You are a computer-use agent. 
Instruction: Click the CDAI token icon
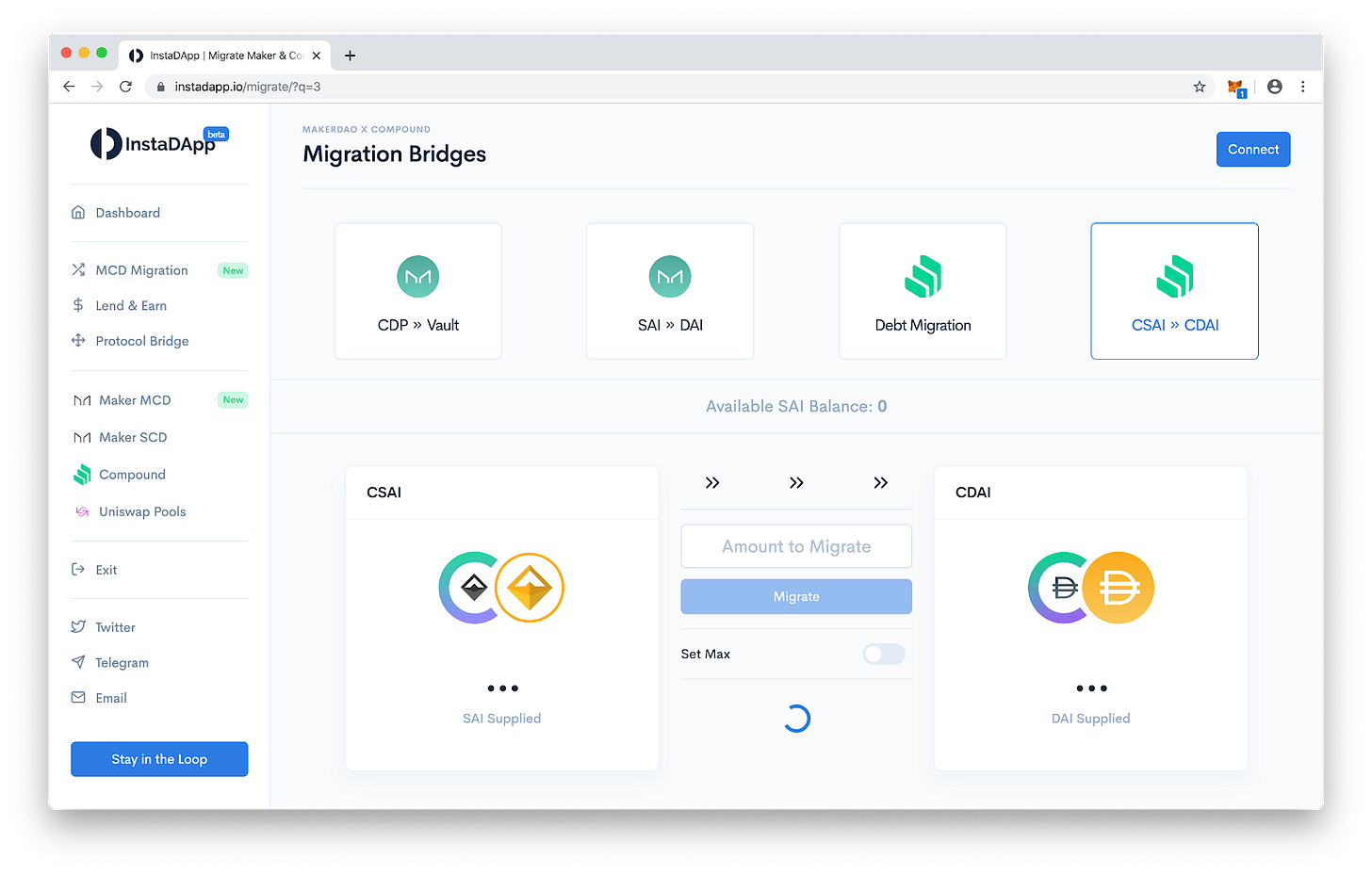1057,588
